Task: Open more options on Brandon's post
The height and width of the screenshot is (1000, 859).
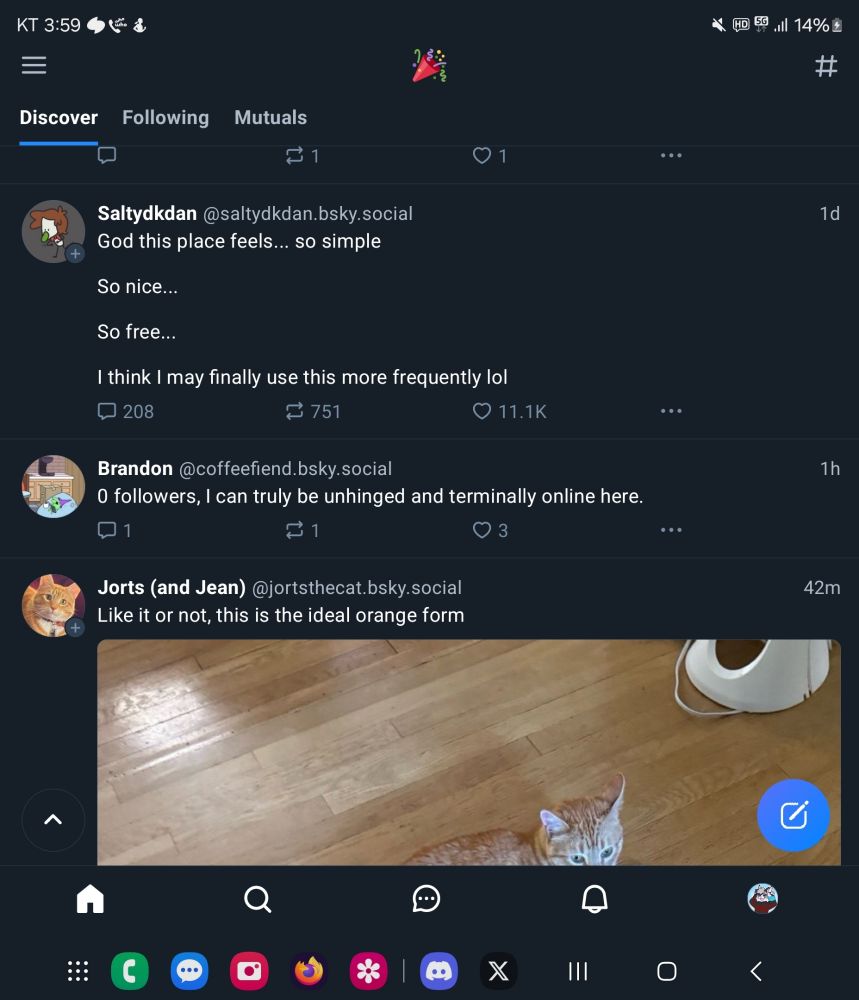Action: click(x=671, y=530)
